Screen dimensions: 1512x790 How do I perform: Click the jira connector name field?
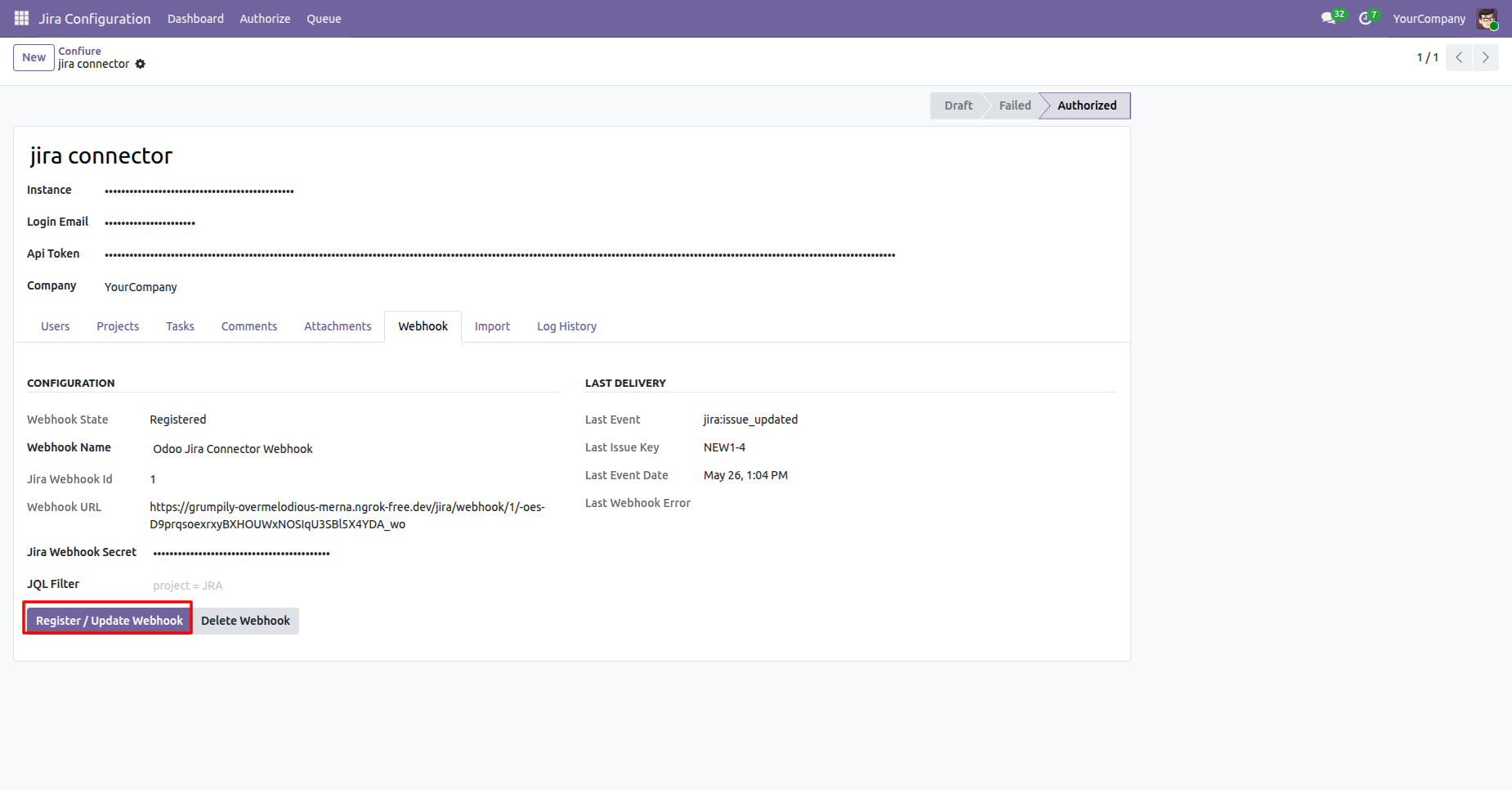[101, 155]
